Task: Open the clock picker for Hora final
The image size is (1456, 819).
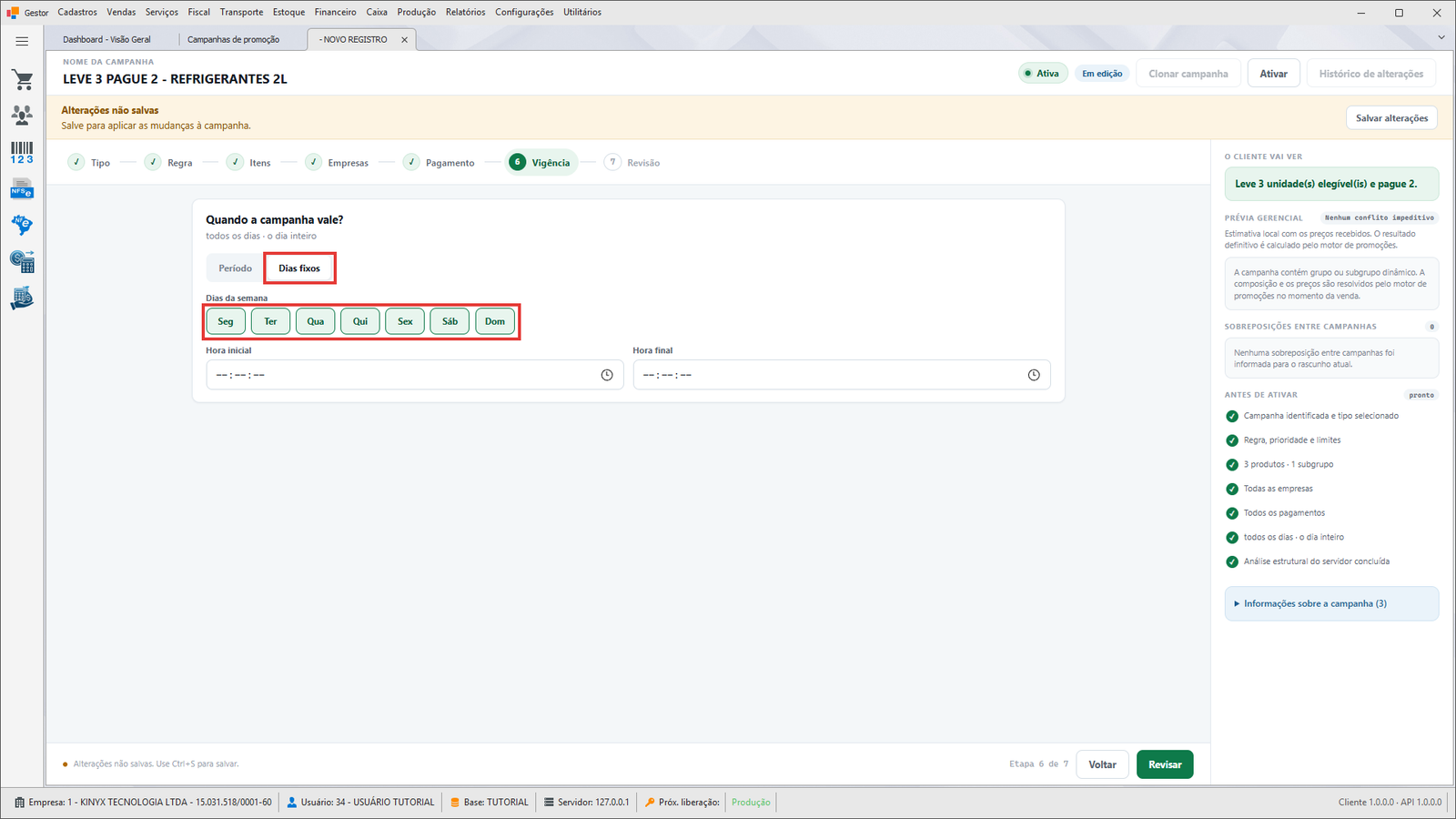Action: point(1034,375)
